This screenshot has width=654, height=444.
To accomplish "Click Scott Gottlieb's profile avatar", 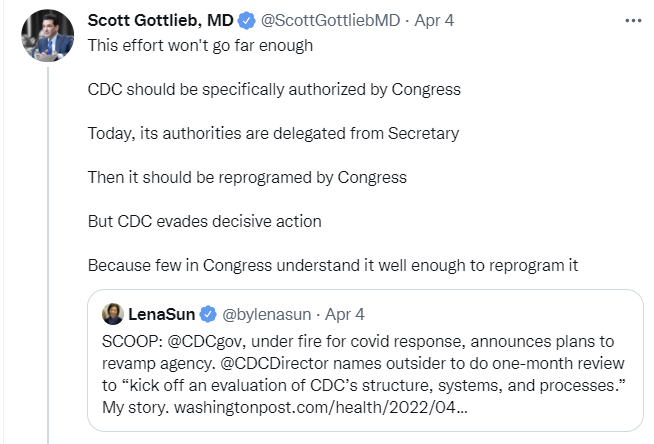I will coord(47,37).
